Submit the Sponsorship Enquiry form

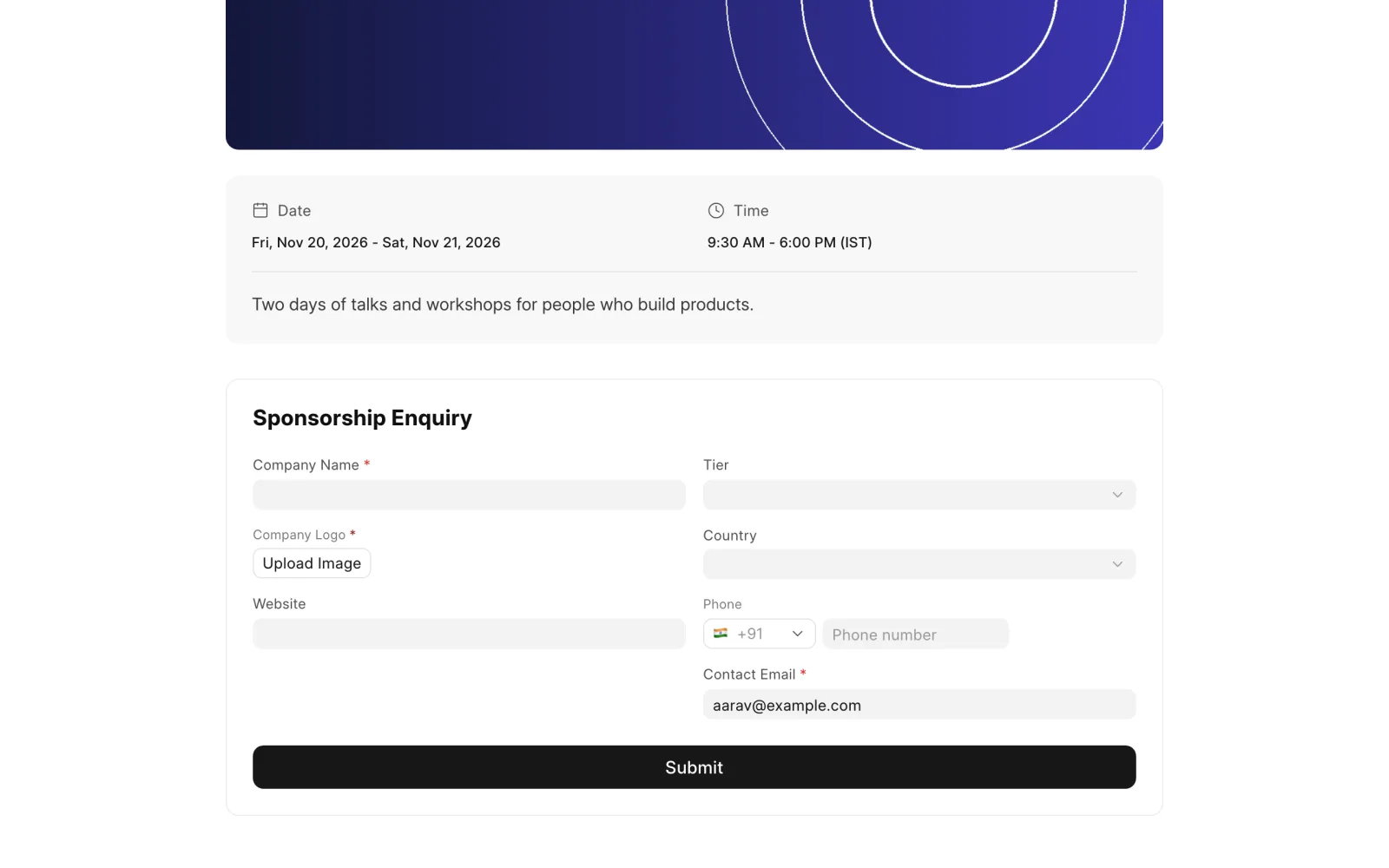tap(694, 767)
